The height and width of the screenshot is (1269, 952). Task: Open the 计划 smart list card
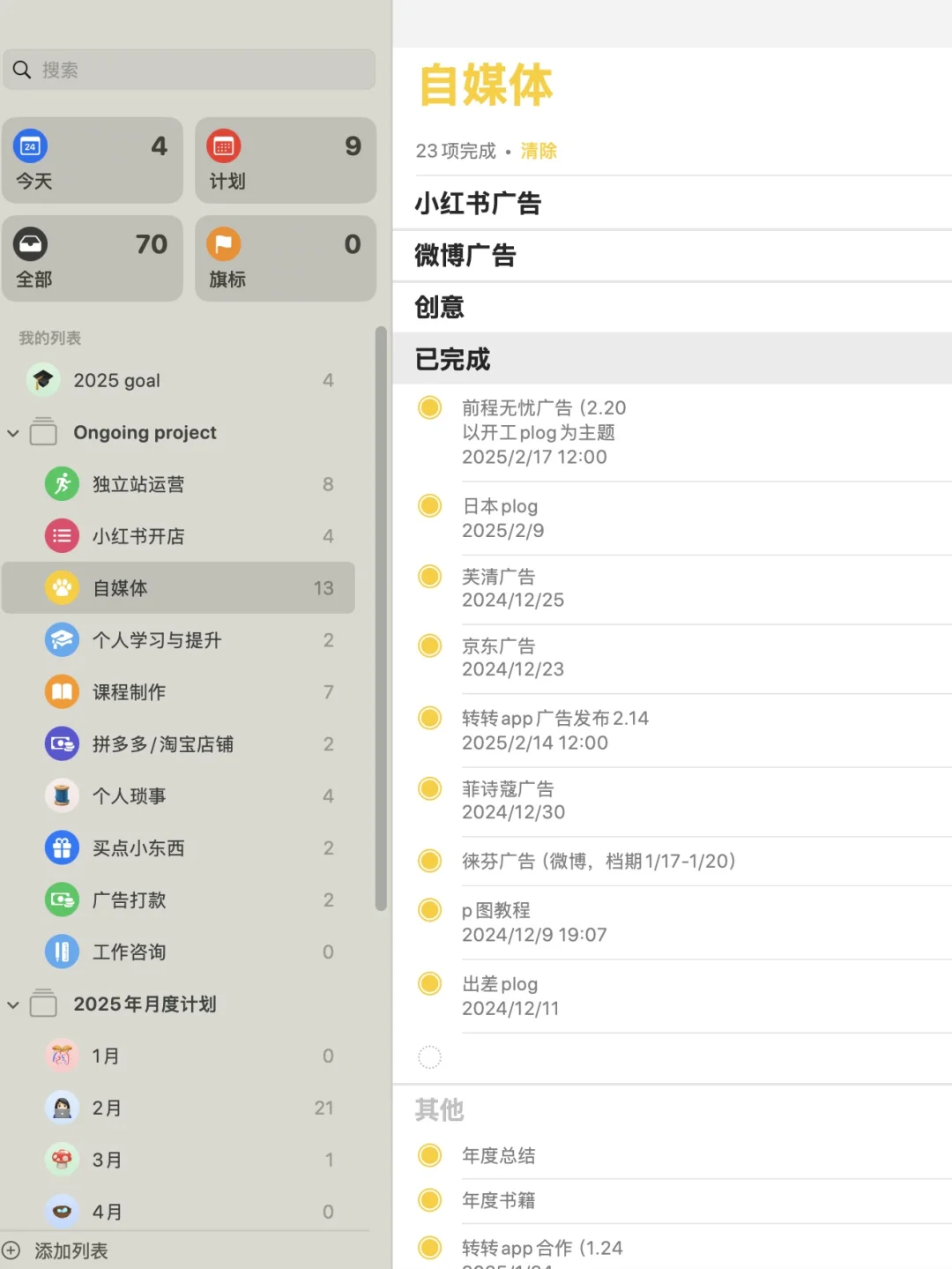tap(286, 160)
